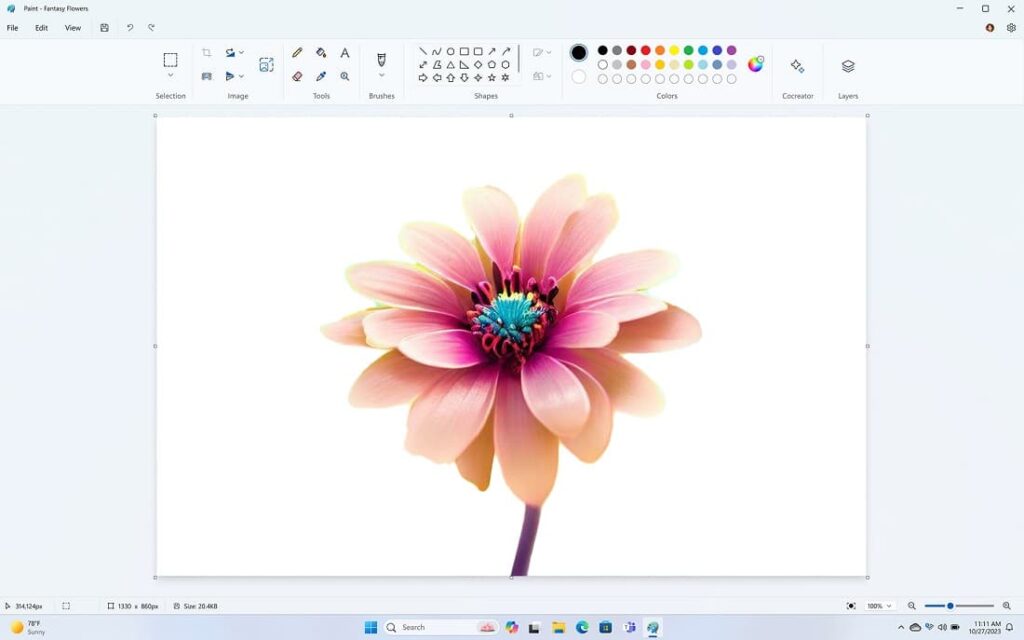Choose the Text tool
Screen dimensions: 1024x640
[345, 53]
